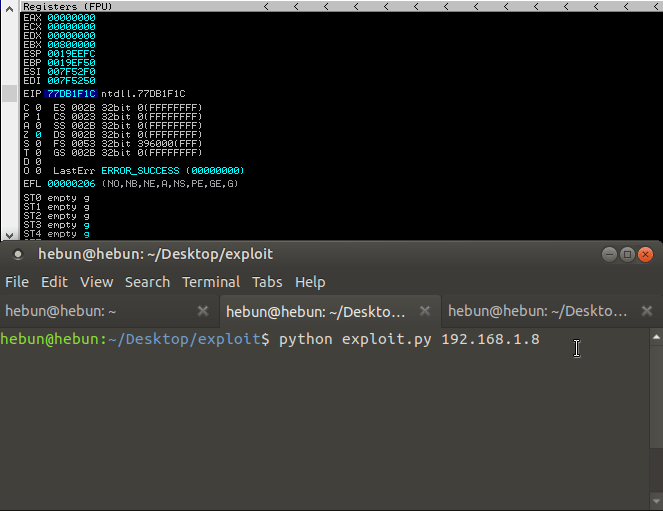
Task: Click the FS segment row 0053
Action: pyautogui.click(x=128, y=144)
